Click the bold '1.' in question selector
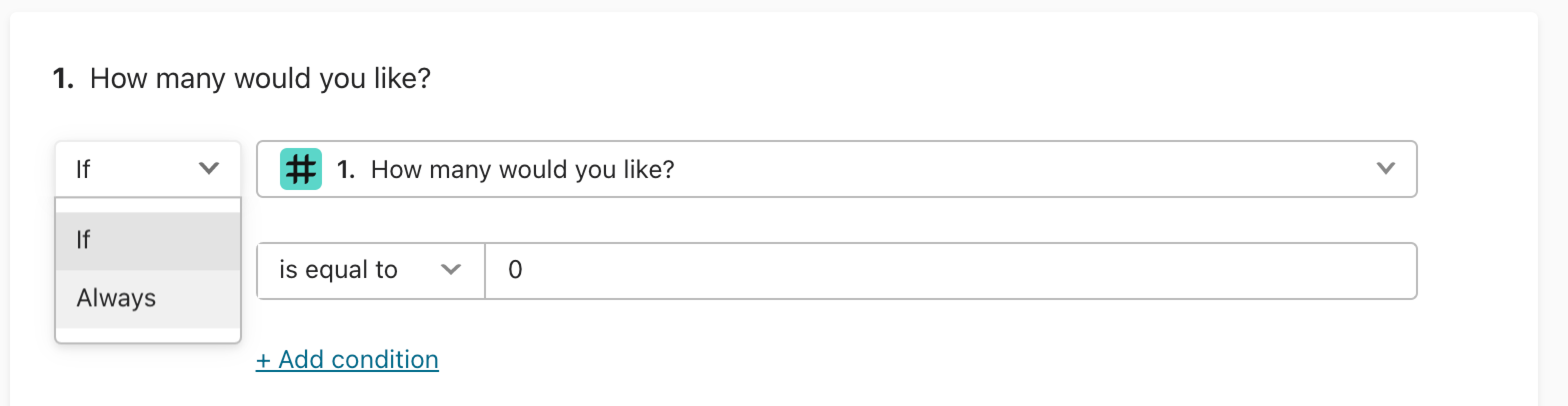The image size is (1568, 406). tap(345, 169)
